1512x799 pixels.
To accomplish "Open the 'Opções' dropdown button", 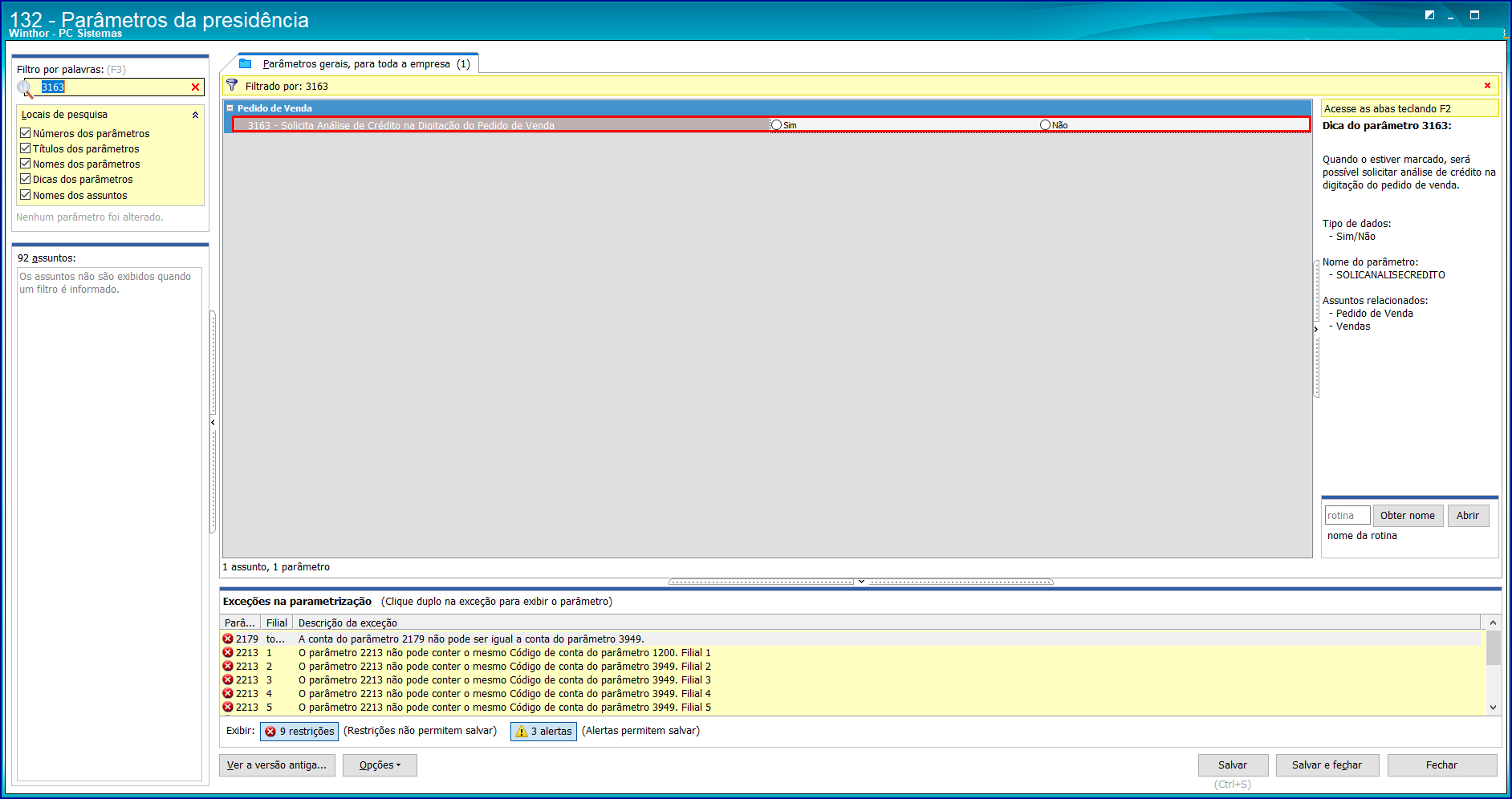I will [380, 765].
